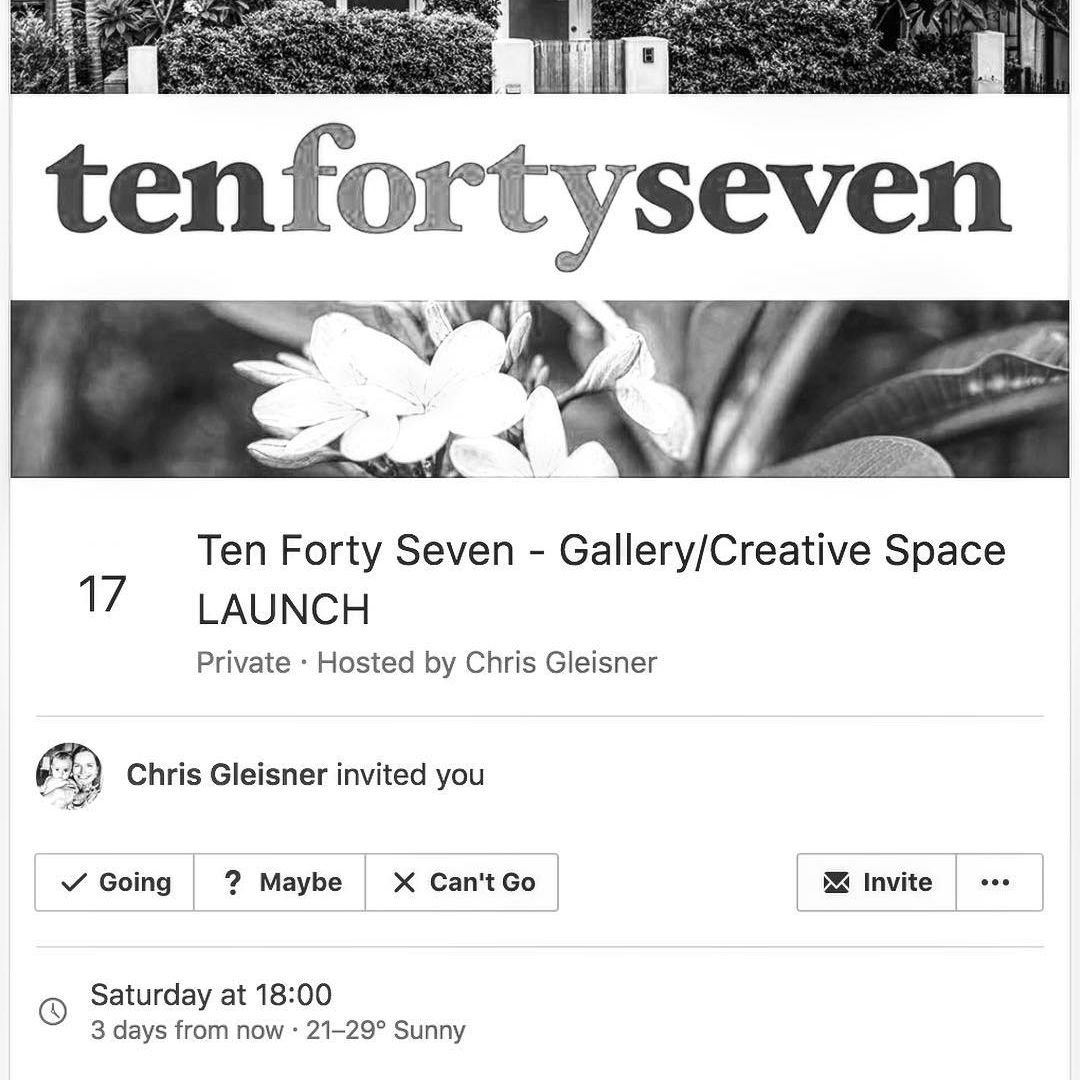Click Hosted by Chris Gleisner link
This screenshot has width=1080, height=1080.
click(487, 663)
